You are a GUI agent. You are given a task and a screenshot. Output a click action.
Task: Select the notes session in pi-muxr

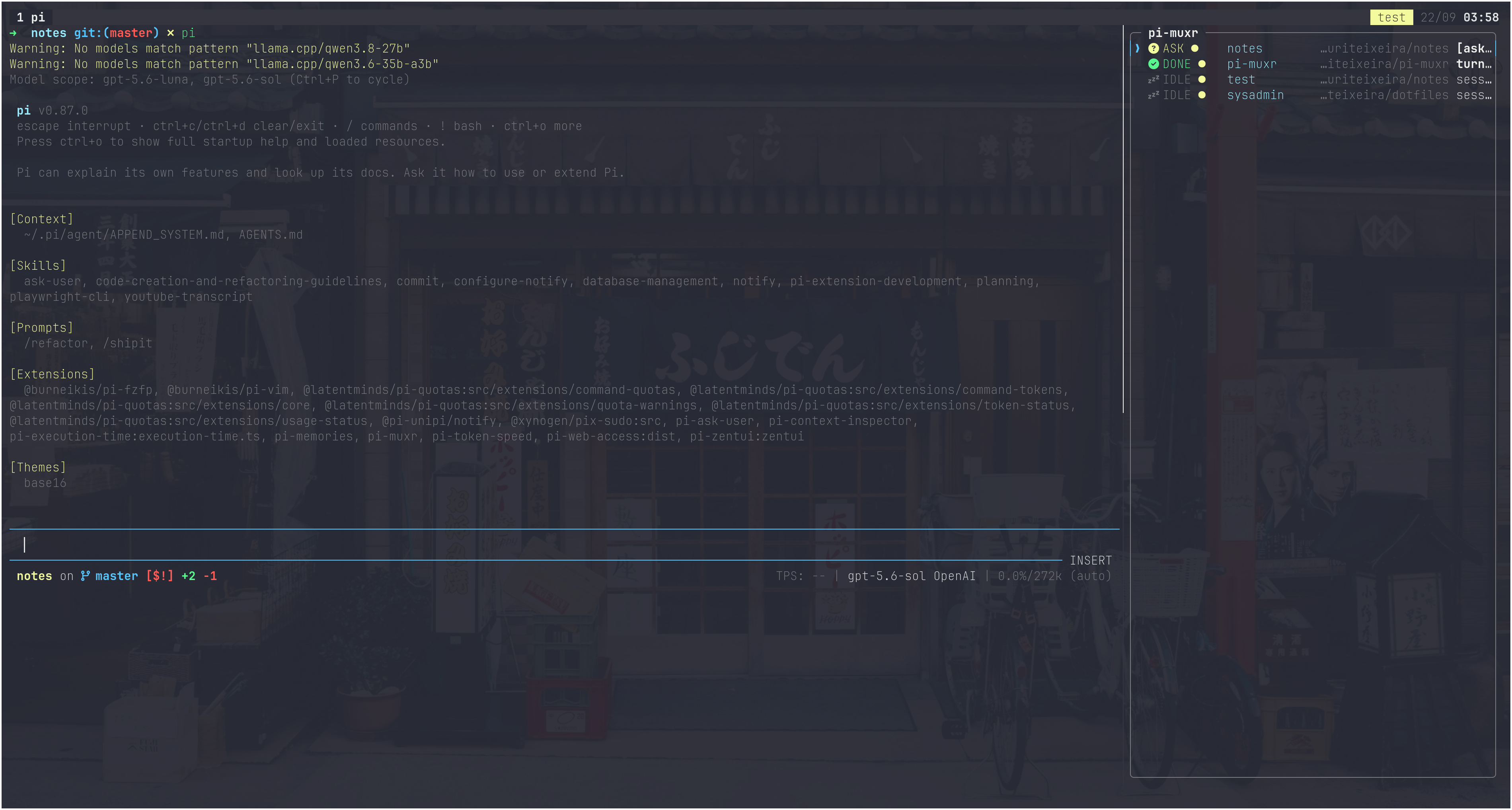tap(1313, 49)
